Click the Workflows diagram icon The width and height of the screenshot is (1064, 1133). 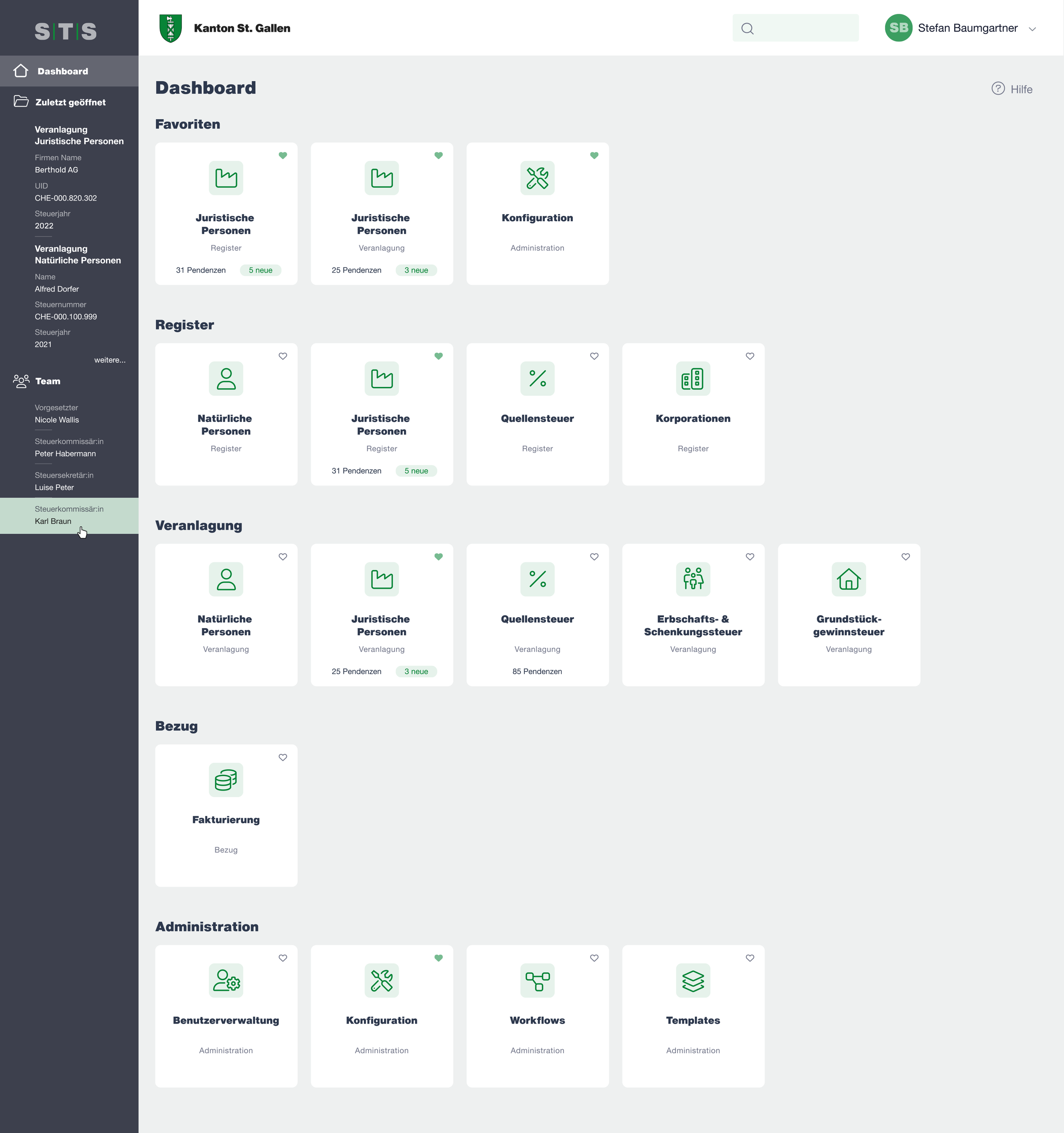point(537,980)
